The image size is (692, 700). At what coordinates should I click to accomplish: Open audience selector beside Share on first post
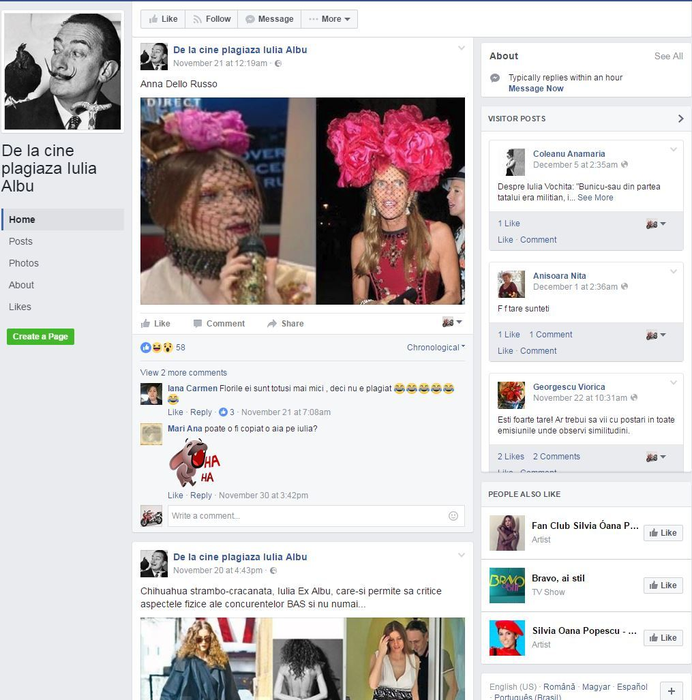click(x=452, y=322)
